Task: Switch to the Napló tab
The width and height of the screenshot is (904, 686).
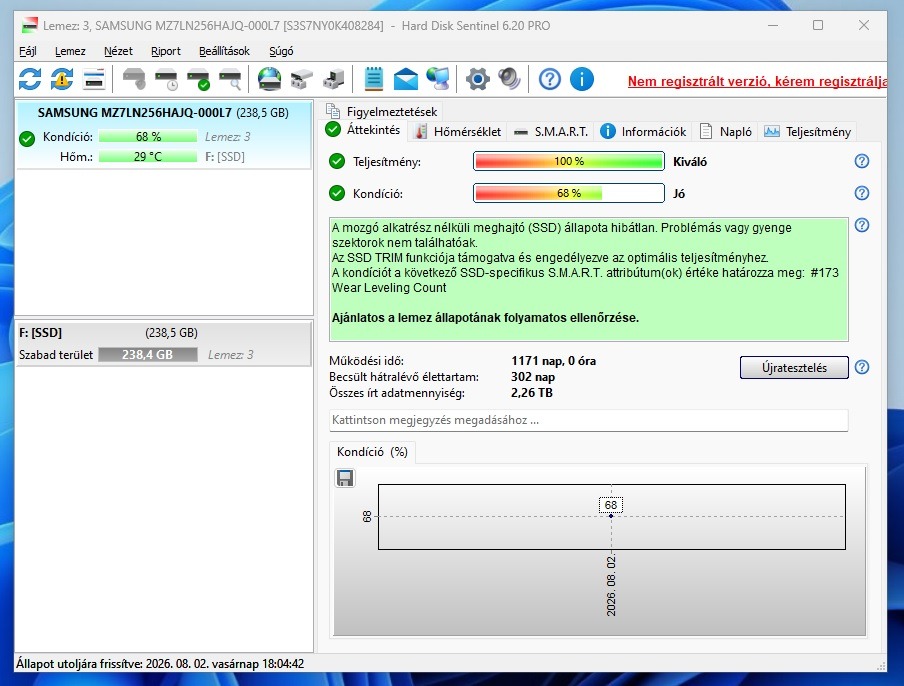Action: coord(726,132)
